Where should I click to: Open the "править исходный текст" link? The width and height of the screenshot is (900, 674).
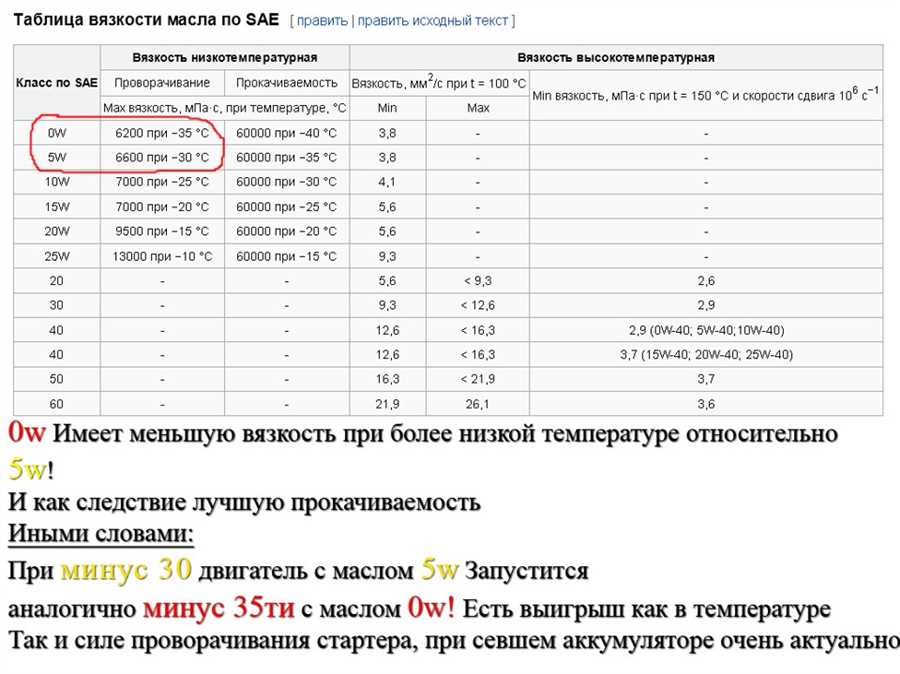[x=433, y=21]
